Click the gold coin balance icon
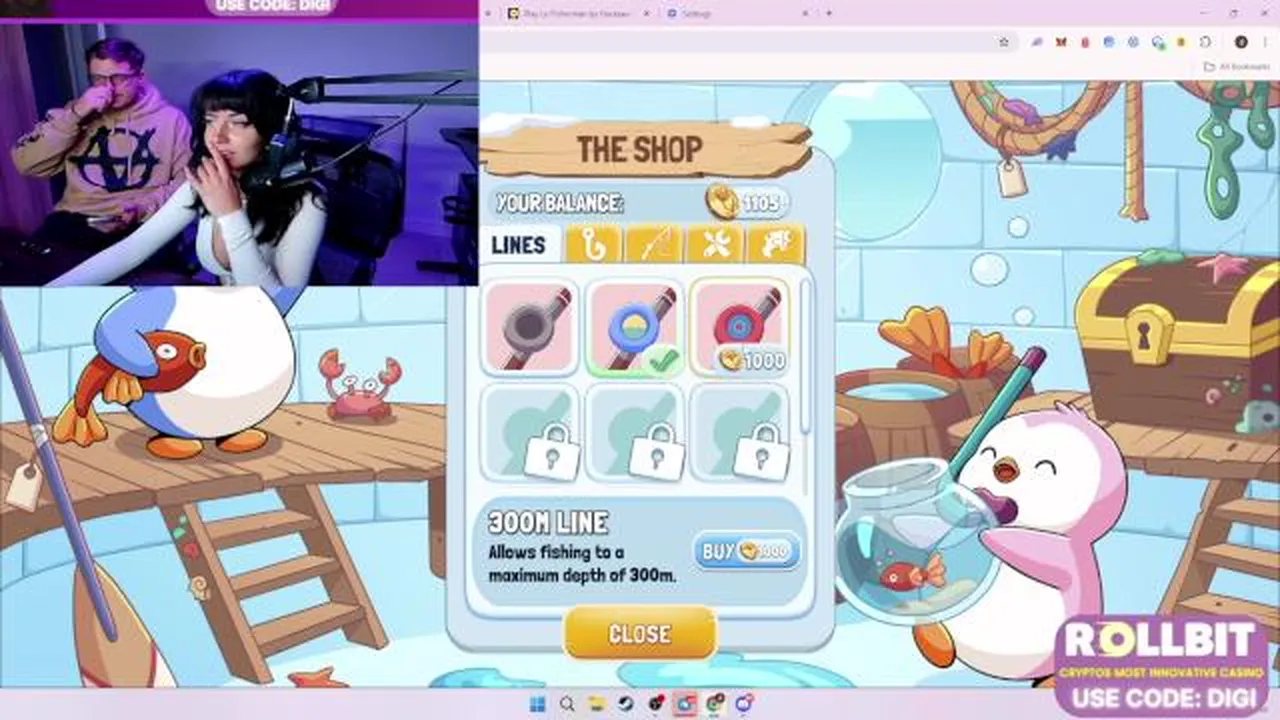 722,202
